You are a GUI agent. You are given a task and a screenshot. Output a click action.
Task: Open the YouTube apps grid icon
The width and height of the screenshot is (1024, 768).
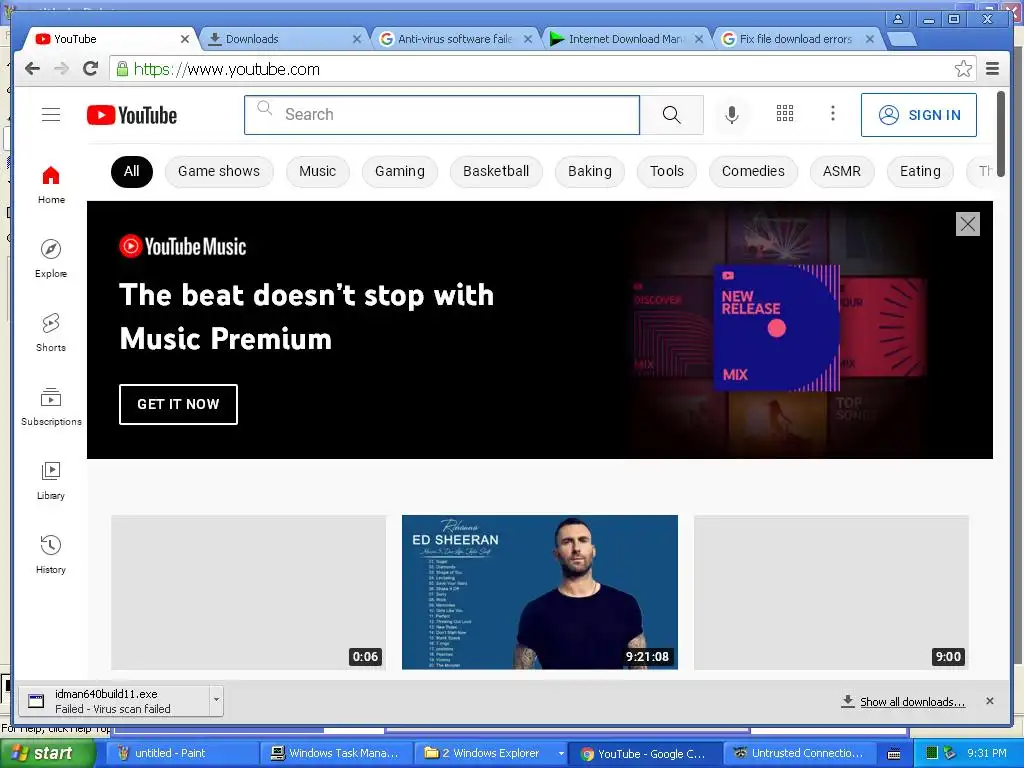click(785, 114)
